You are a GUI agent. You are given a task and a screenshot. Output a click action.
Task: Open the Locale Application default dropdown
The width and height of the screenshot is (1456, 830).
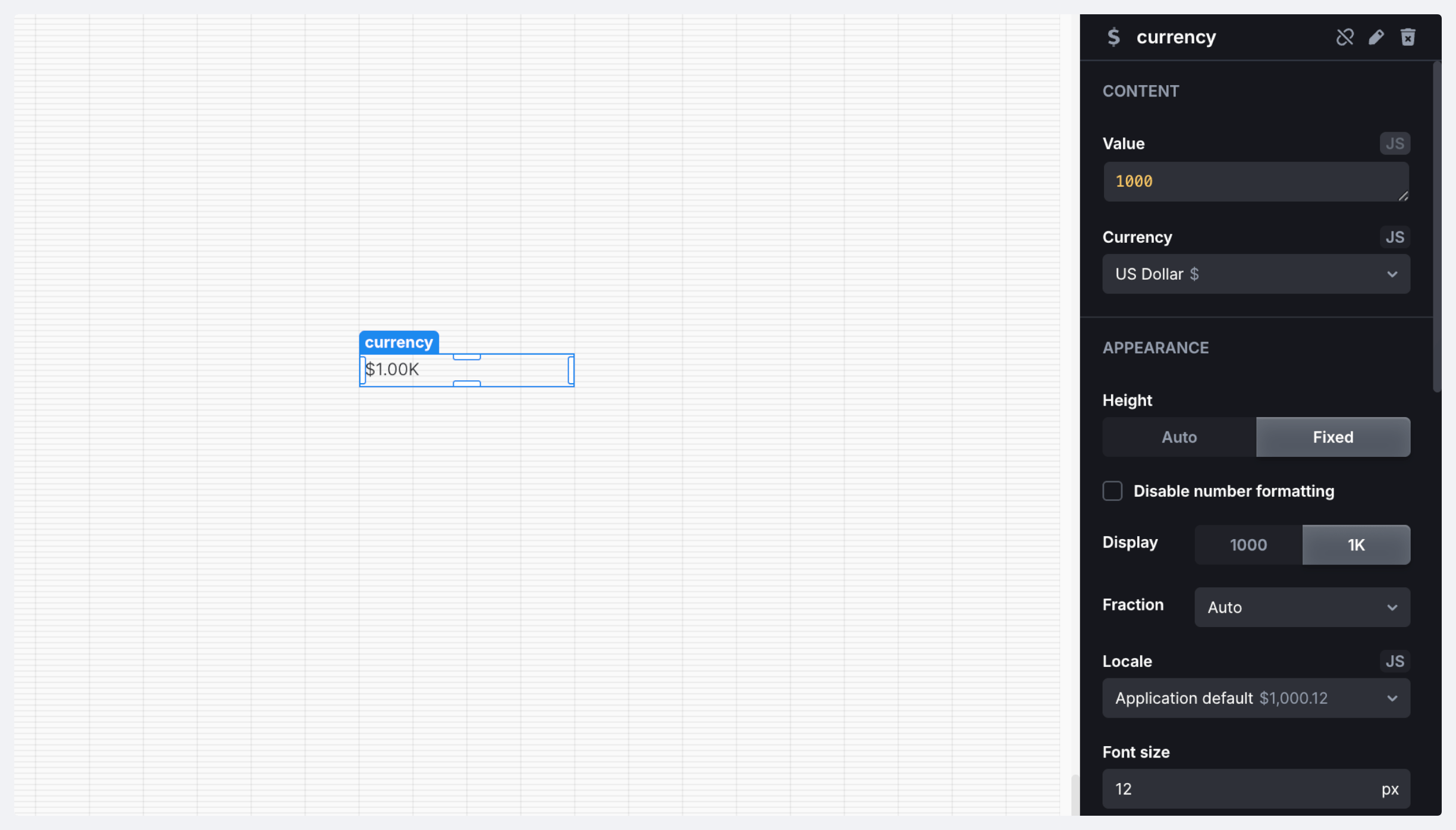(x=1256, y=698)
